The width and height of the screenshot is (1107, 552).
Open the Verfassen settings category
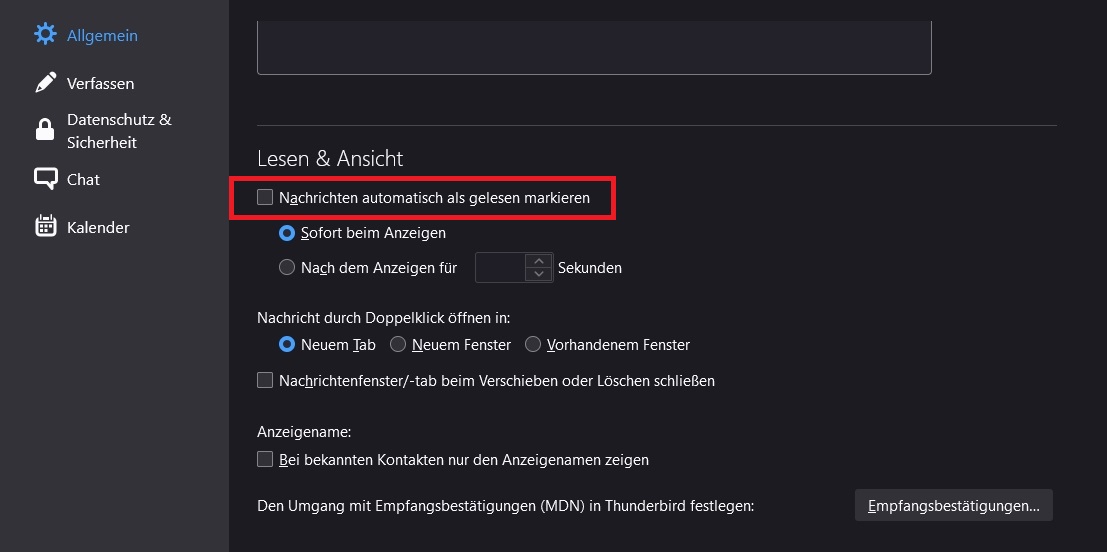100,83
